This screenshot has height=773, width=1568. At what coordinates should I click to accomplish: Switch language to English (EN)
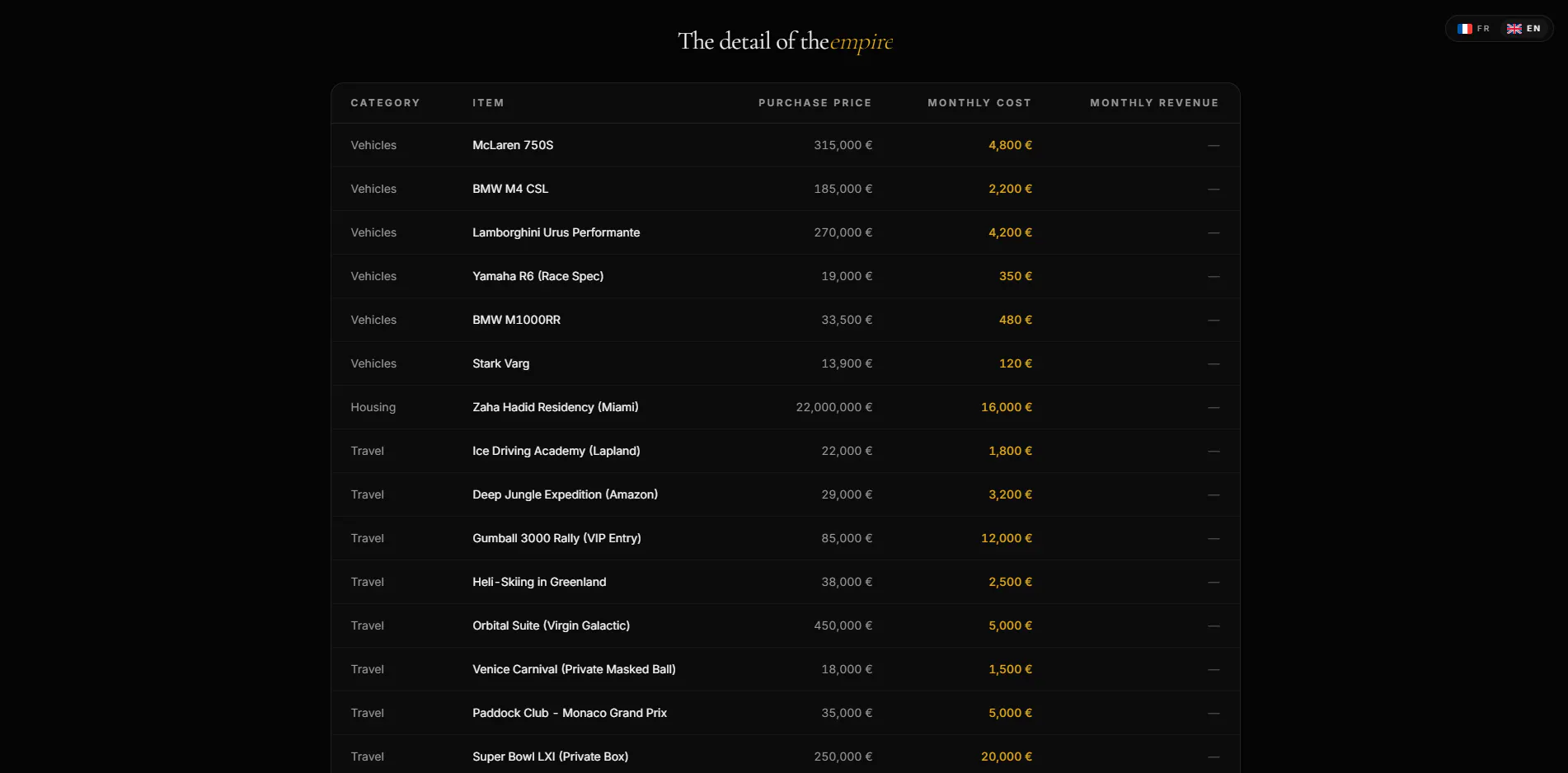(x=1523, y=29)
